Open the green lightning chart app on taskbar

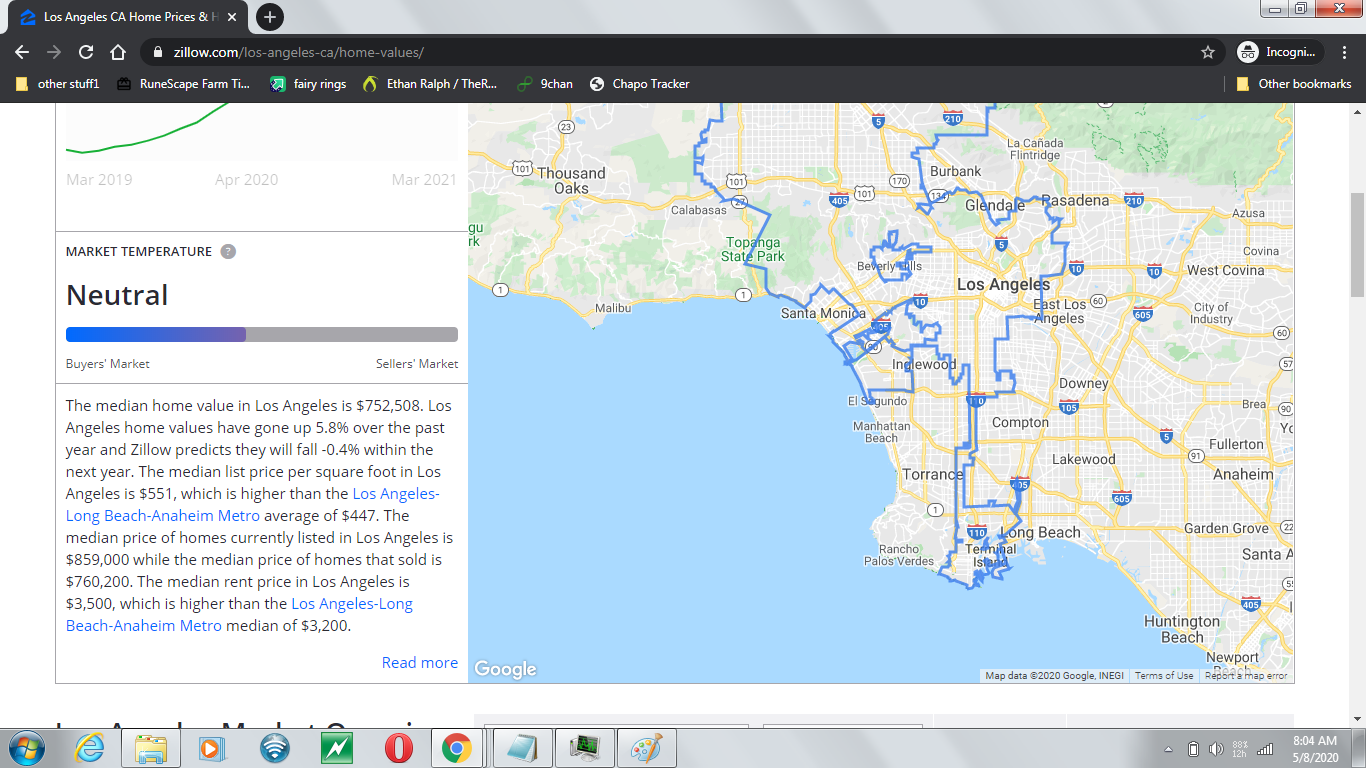coord(336,748)
